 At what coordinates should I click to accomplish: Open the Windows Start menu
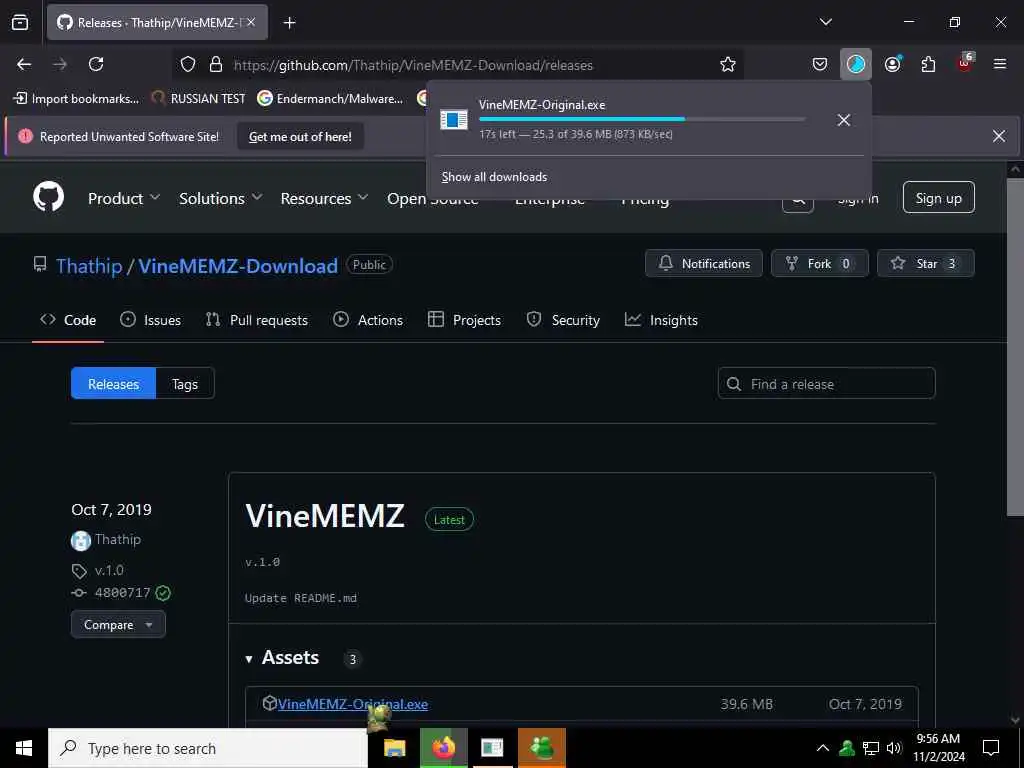(x=24, y=748)
